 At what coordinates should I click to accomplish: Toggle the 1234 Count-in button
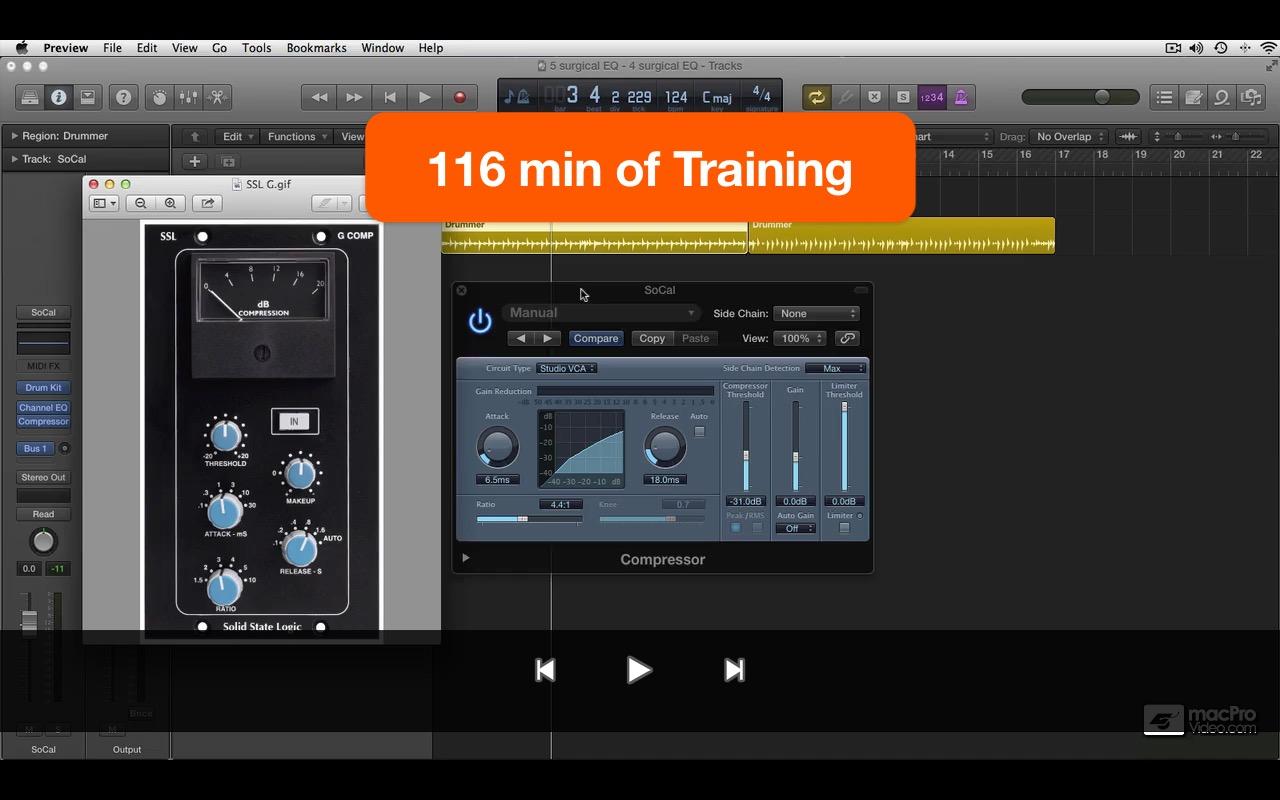click(932, 97)
